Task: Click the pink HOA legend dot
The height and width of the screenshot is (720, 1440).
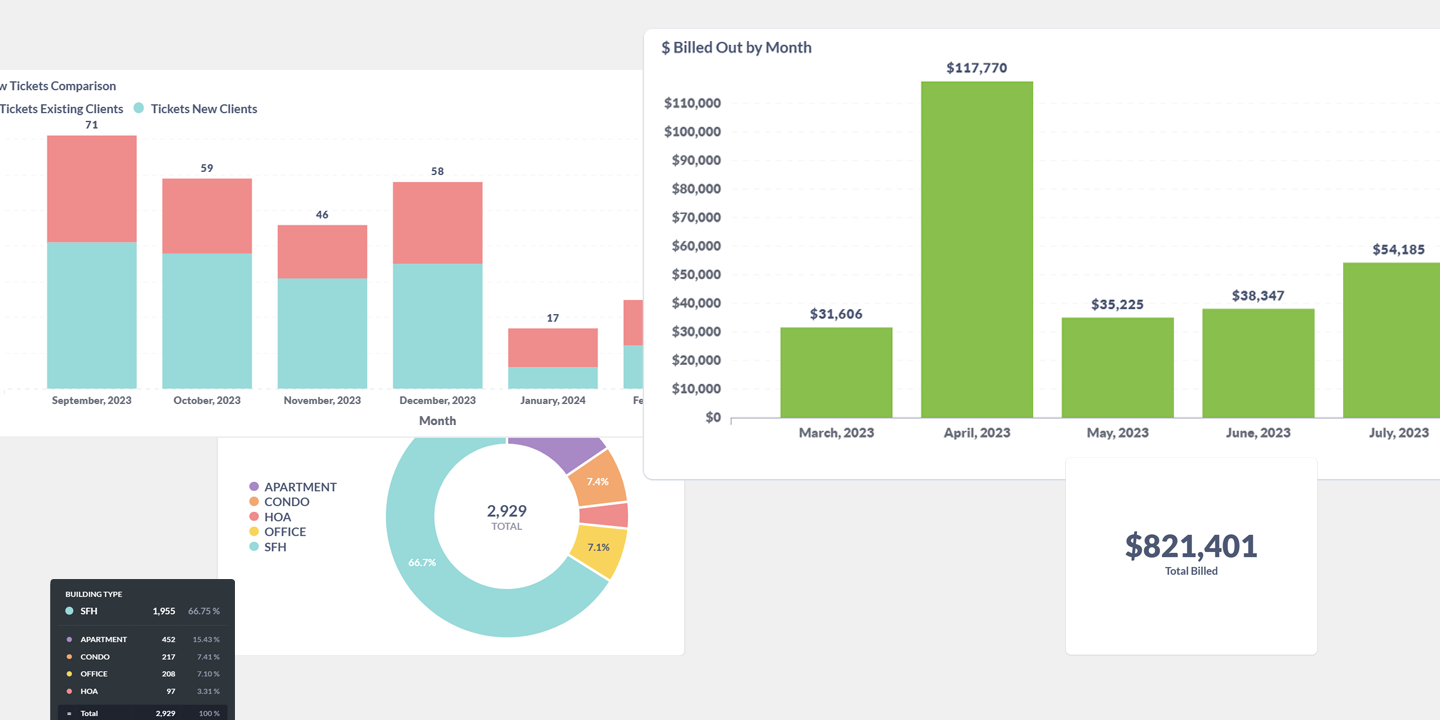Action: 254,517
